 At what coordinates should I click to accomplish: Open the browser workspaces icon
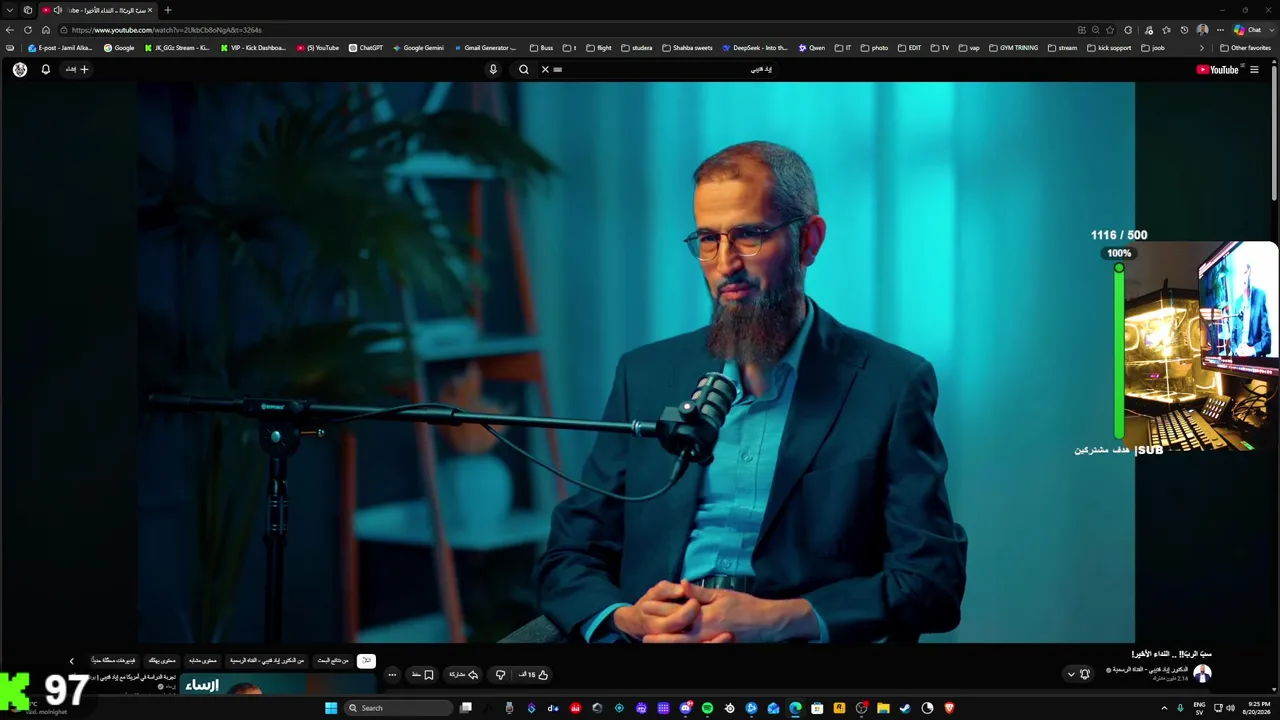[x=28, y=10]
